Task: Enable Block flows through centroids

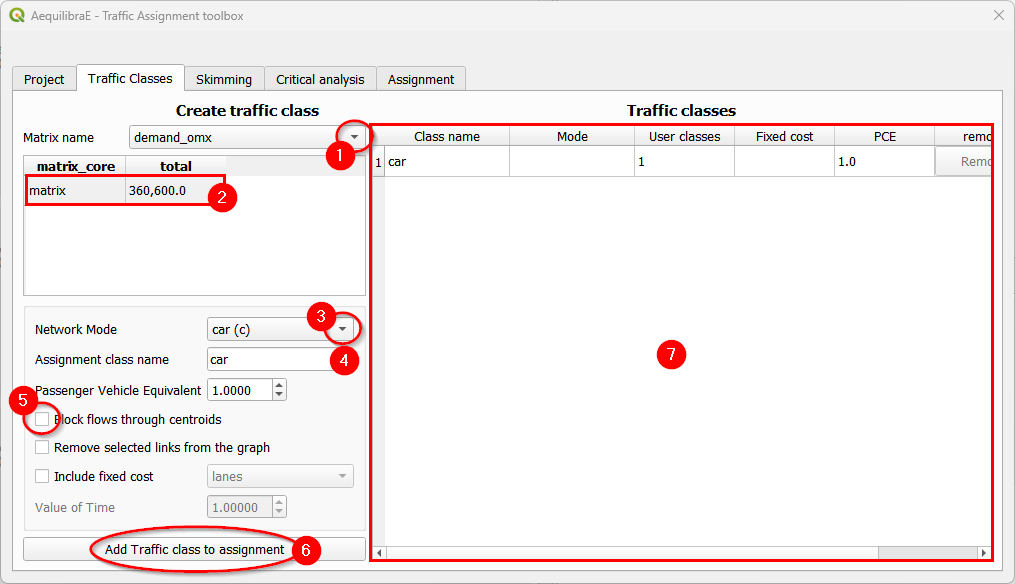Action: pyautogui.click(x=41, y=418)
